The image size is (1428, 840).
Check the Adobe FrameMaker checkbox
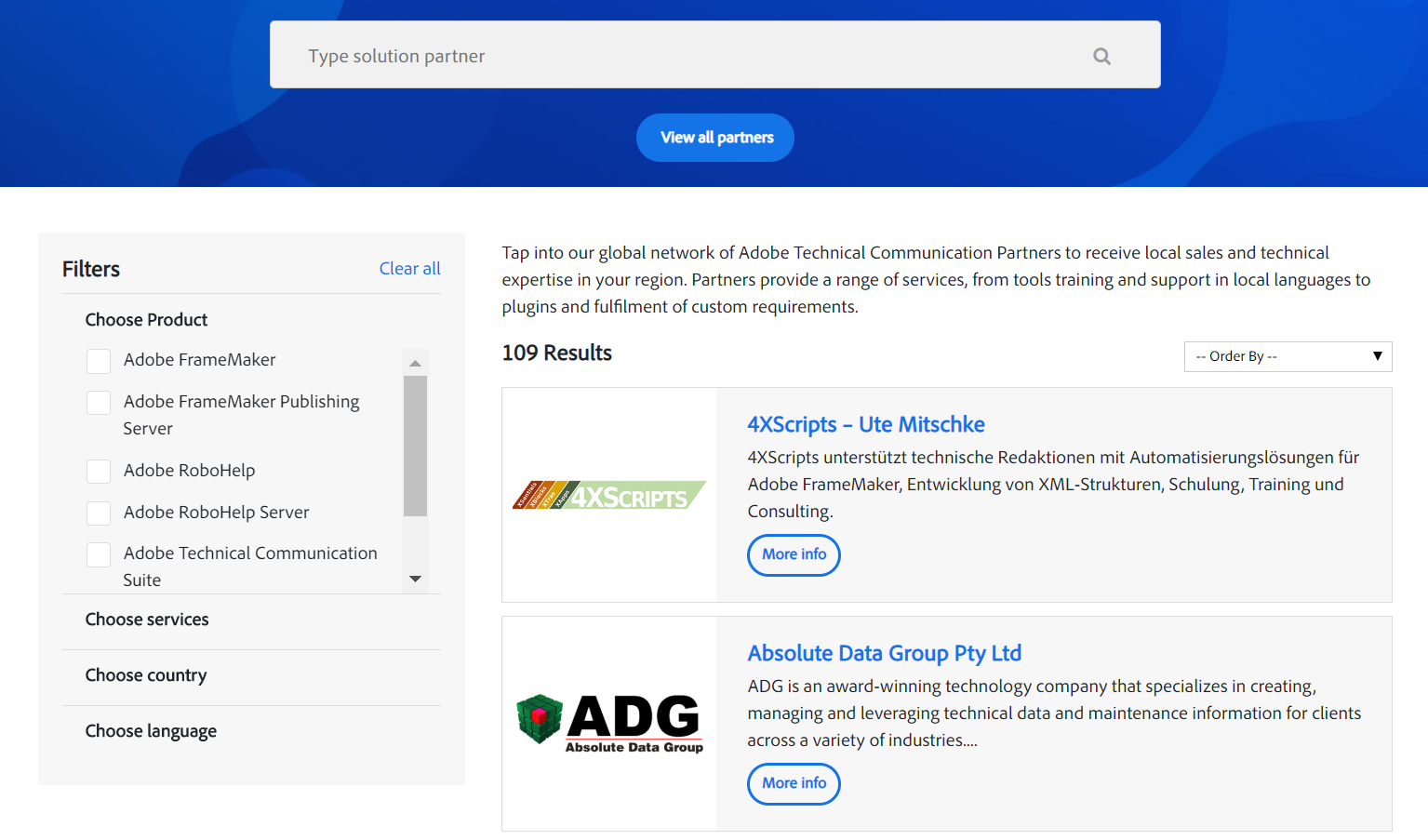pos(99,361)
